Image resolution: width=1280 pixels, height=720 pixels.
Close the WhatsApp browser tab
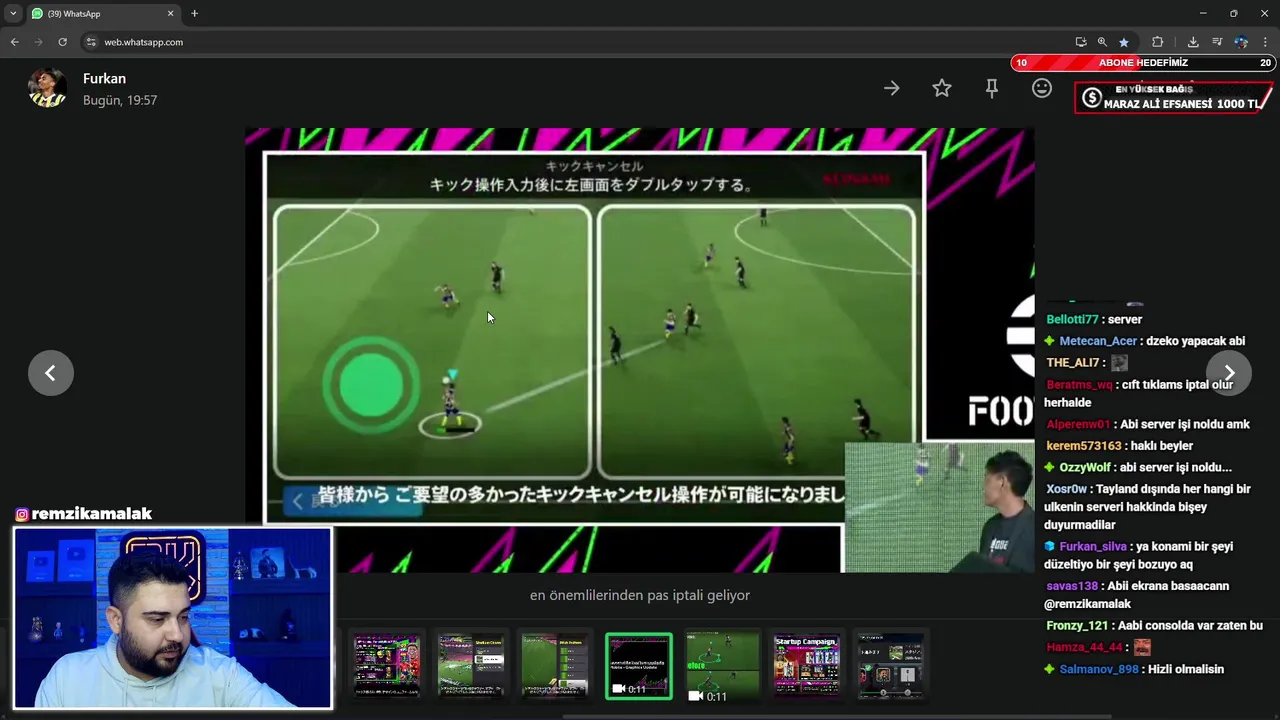coord(170,14)
